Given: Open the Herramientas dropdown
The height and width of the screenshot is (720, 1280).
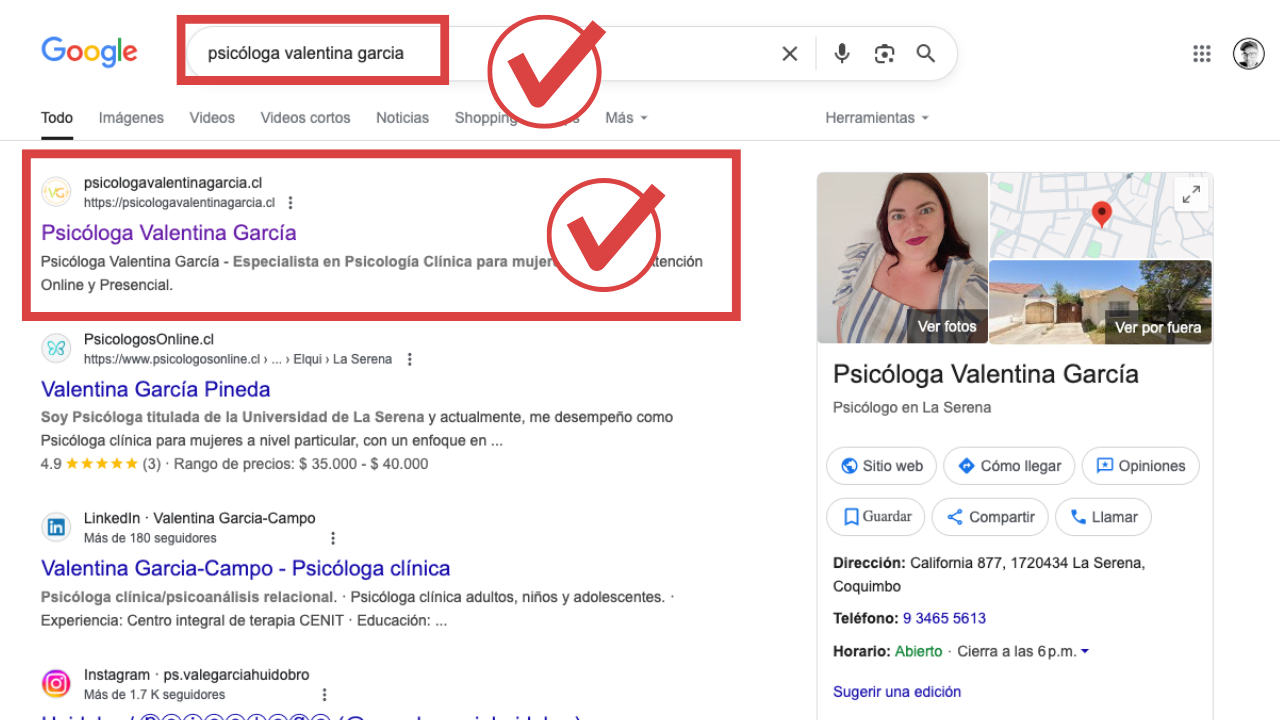Looking at the screenshot, I should [x=877, y=118].
